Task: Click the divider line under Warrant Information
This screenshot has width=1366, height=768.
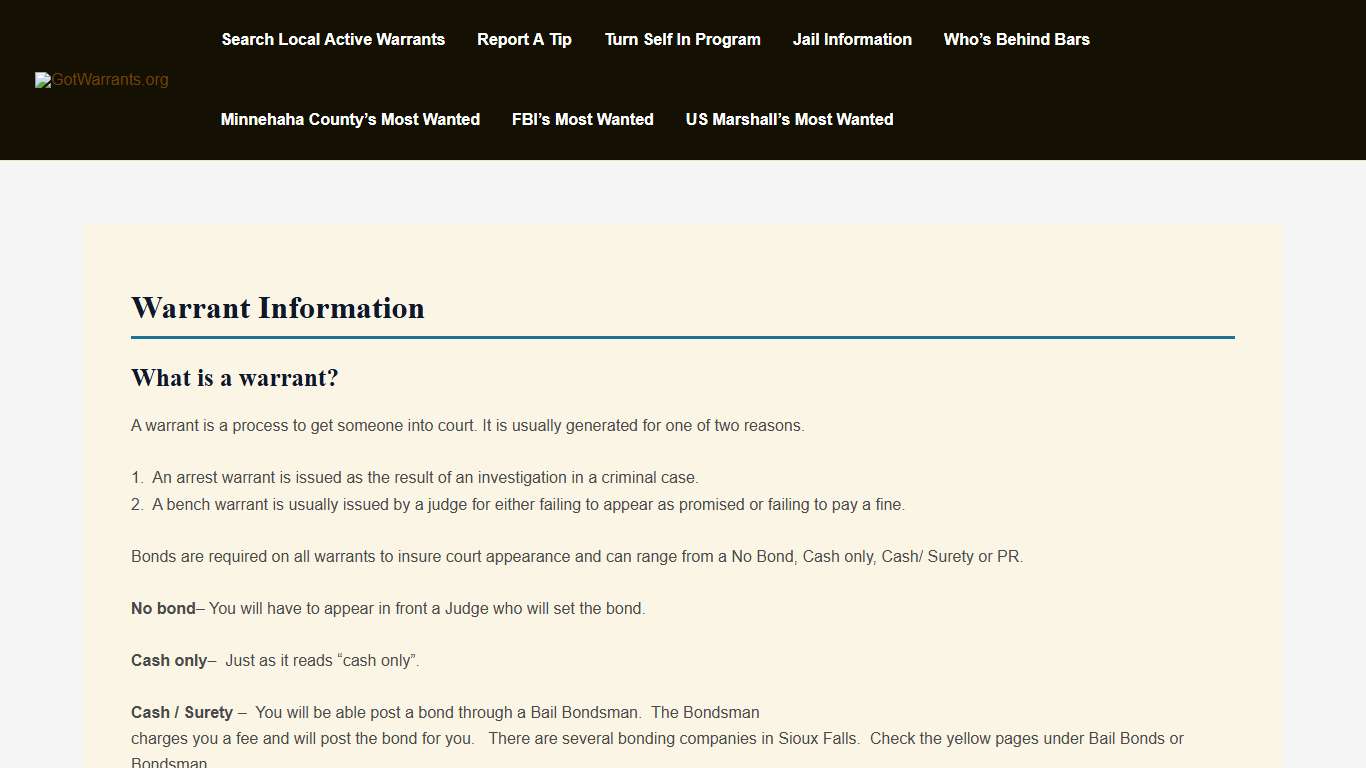Action: (683, 338)
